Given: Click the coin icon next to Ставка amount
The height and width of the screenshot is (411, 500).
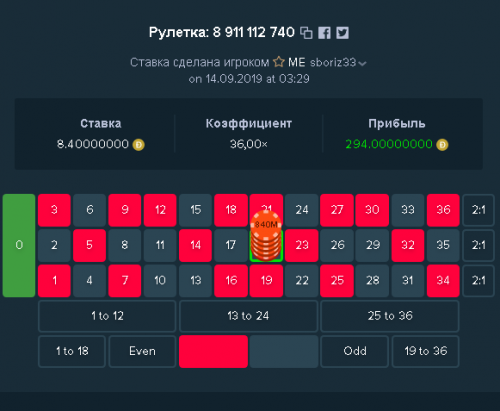Looking at the screenshot, I should pos(139,145).
